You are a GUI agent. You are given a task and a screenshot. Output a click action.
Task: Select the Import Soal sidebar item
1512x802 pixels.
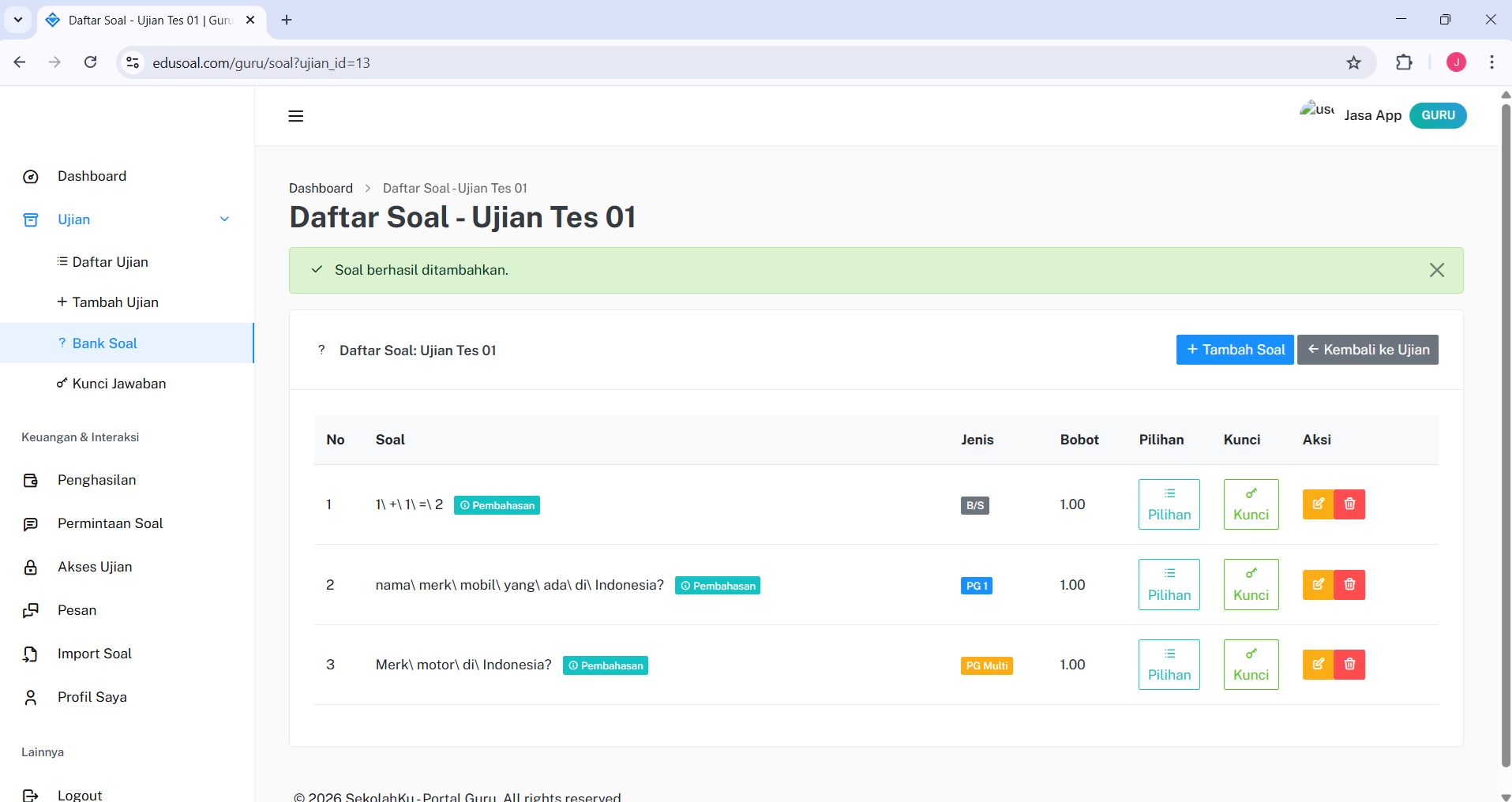click(x=94, y=654)
